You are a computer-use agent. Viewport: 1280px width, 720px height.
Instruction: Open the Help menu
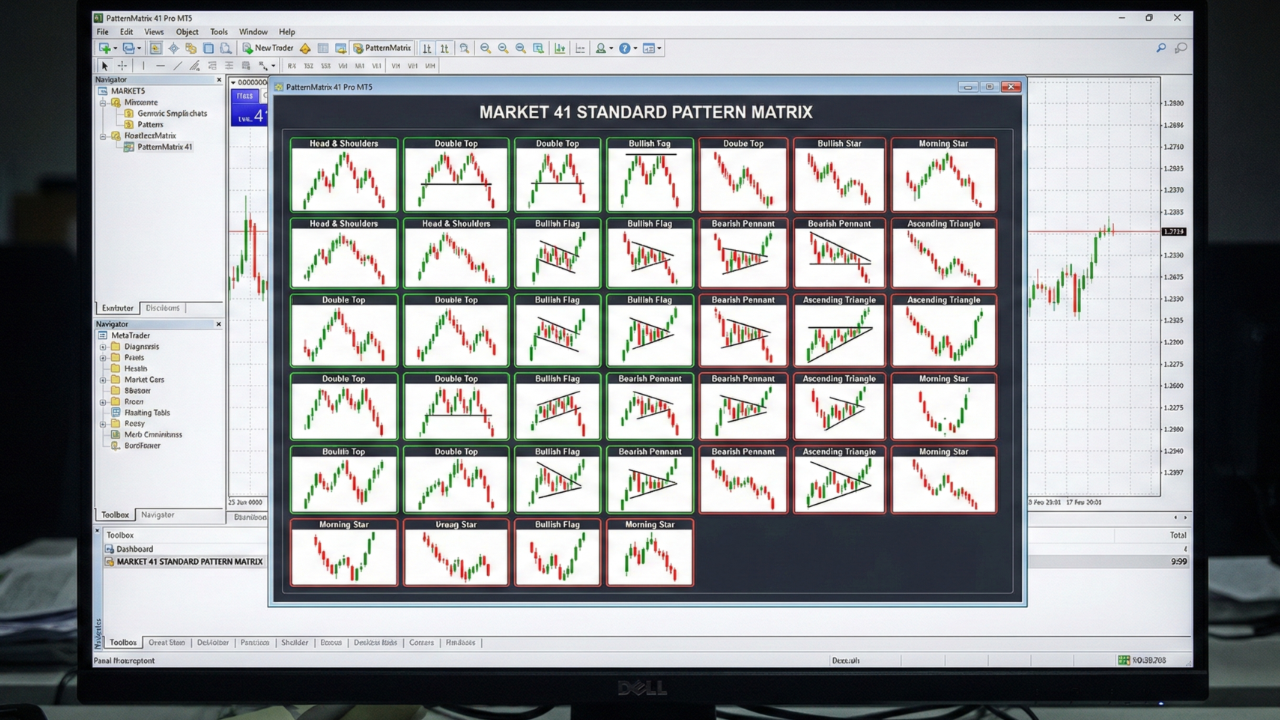[287, 32]
